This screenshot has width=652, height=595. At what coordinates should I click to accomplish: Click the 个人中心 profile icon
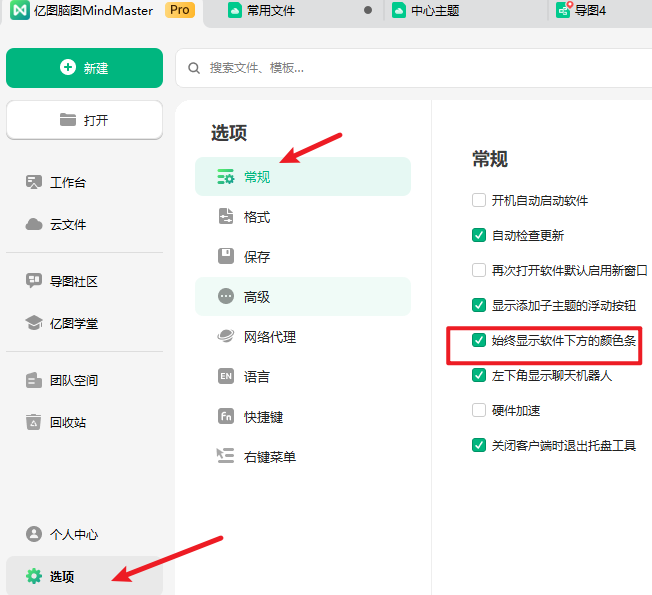(x=34, y=534)
